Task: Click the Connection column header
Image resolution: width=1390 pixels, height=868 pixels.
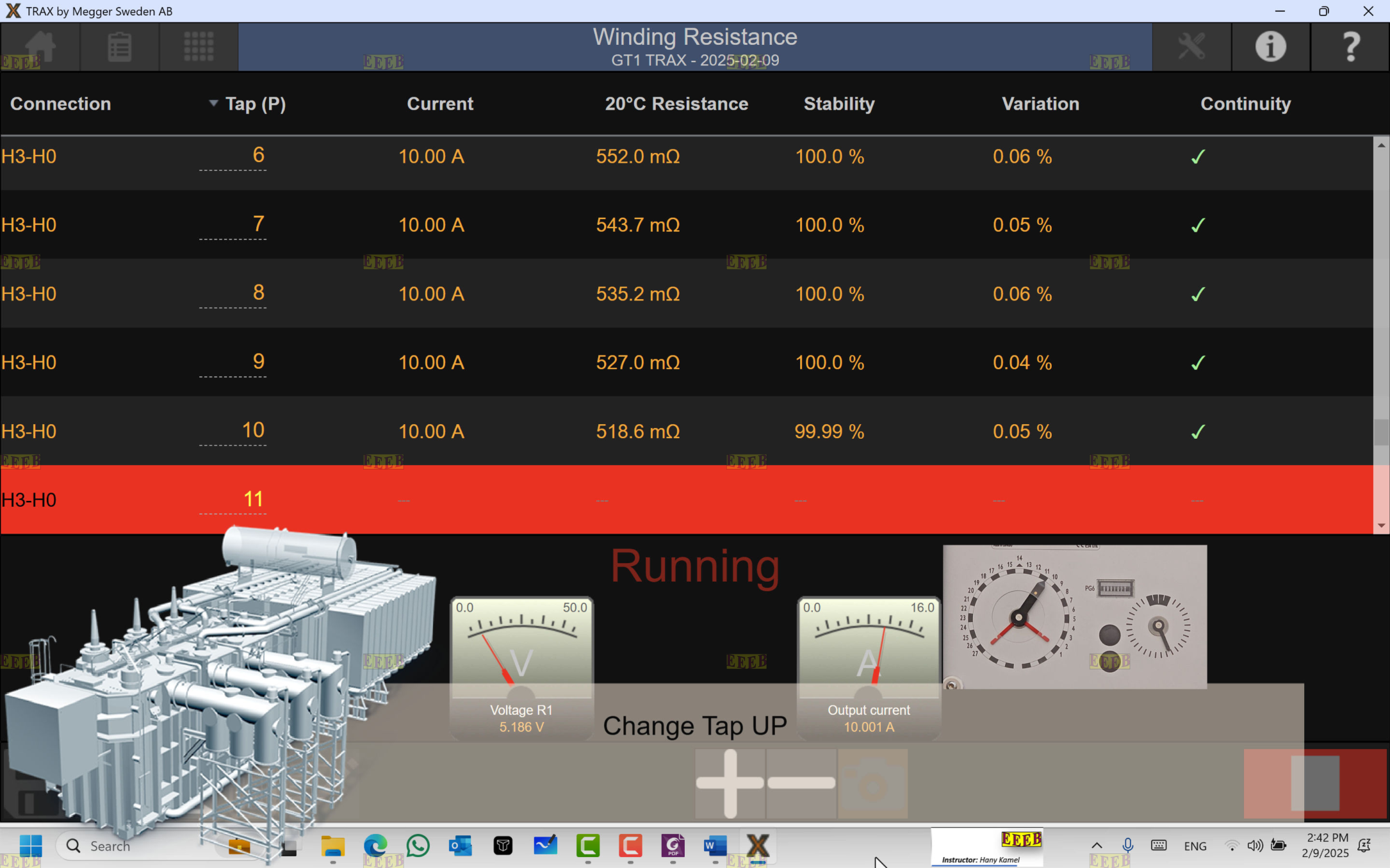Action: click(x=61, y=104)
